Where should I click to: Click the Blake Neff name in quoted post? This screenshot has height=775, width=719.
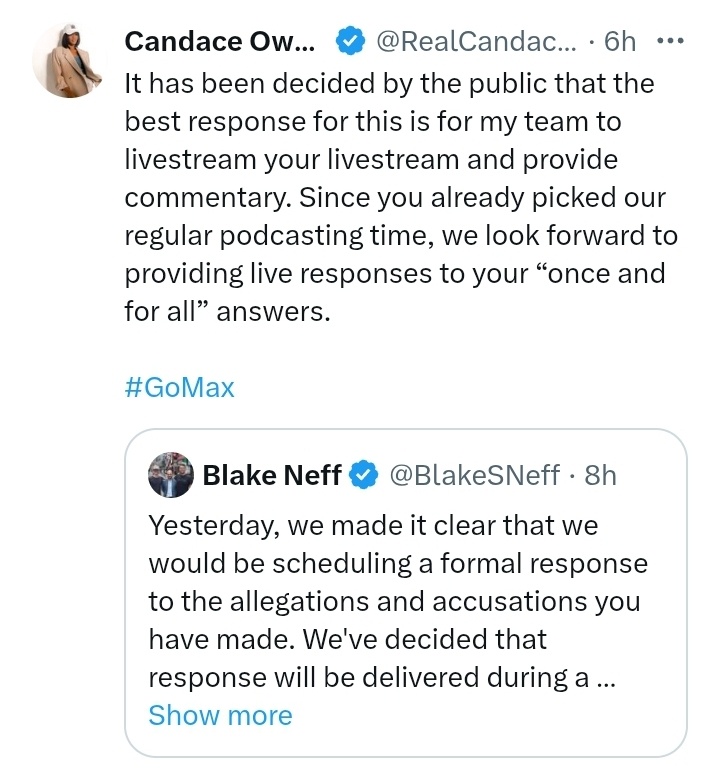[272, 474]
